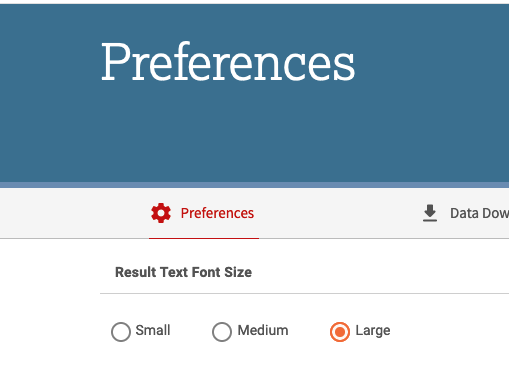Open the Preferences tab label
This screenshot has height=382, width=509.
click(217, 213)
